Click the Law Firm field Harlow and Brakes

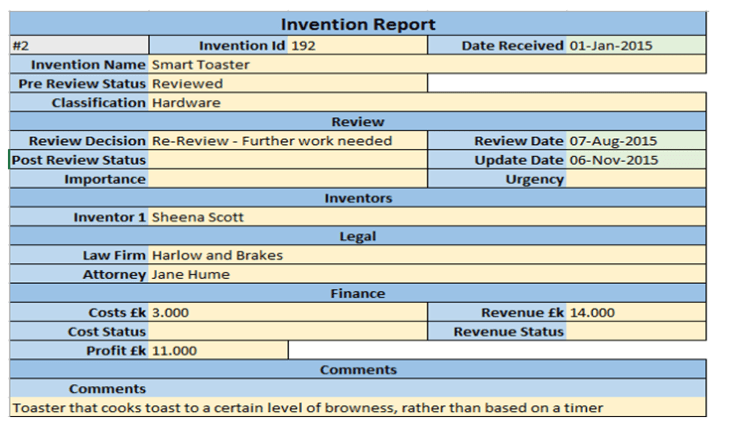[x=427, y=255]
